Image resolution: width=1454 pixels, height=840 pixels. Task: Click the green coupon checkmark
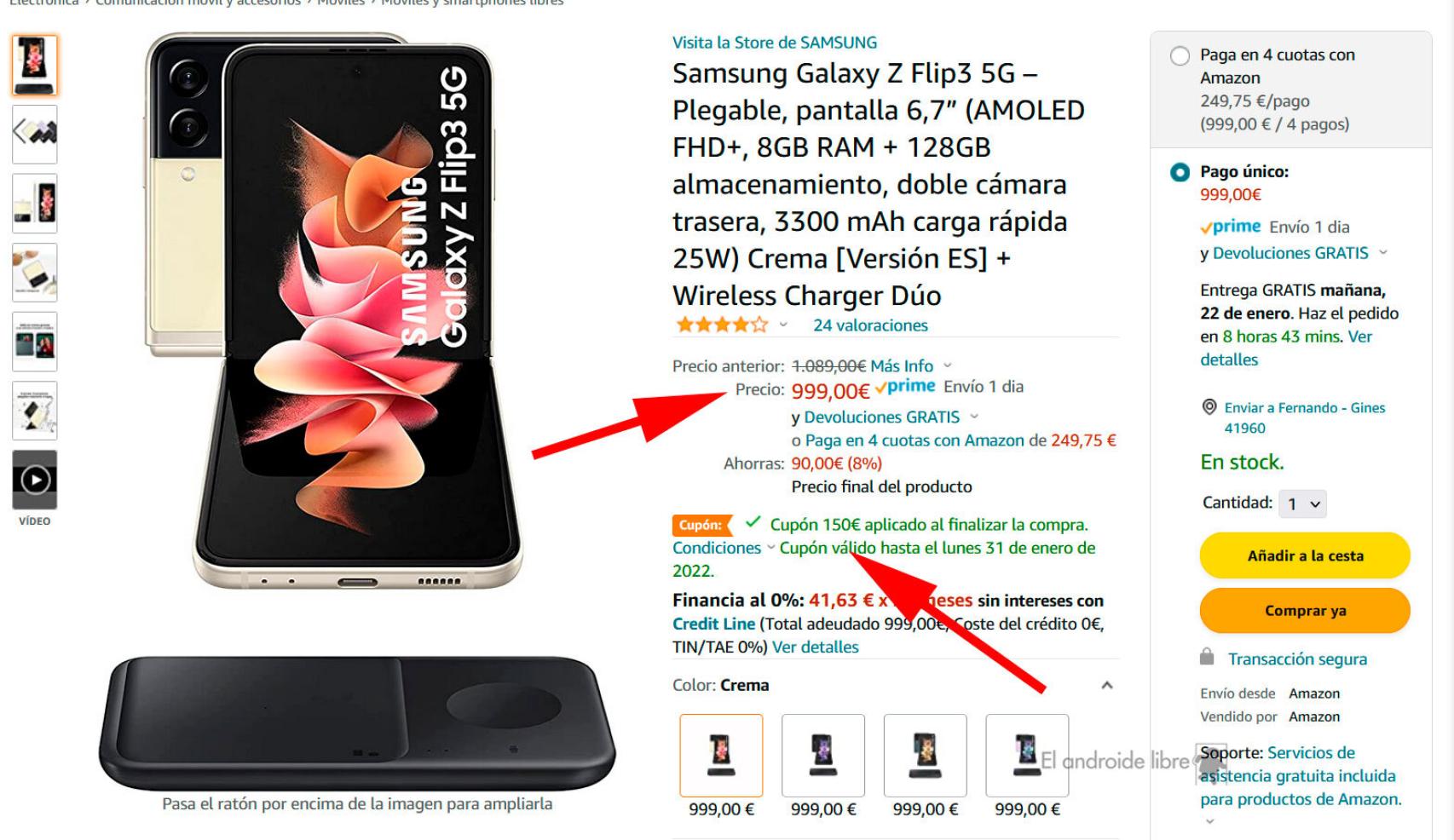753,522
